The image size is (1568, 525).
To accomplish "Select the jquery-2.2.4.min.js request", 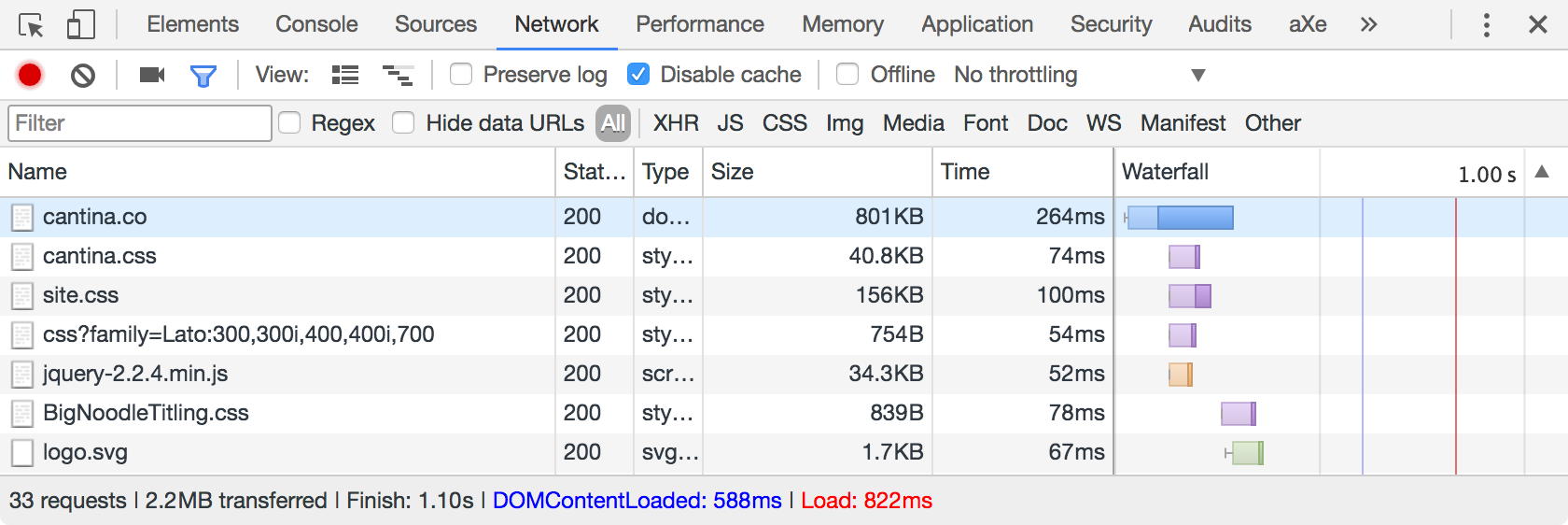I will click(135, 374).
